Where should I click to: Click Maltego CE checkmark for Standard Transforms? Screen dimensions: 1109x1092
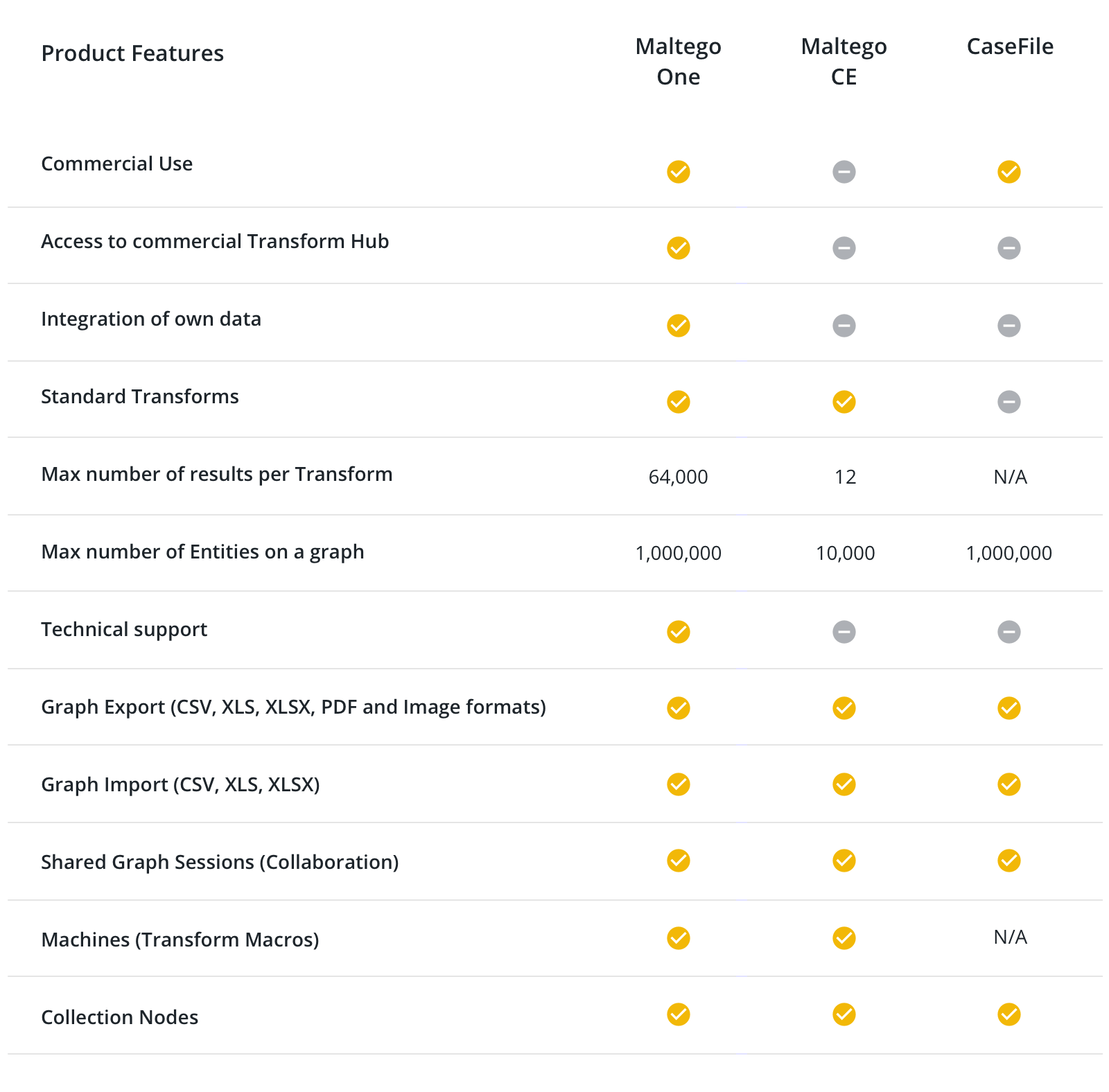pyautogui.click(x=844, y=401)
